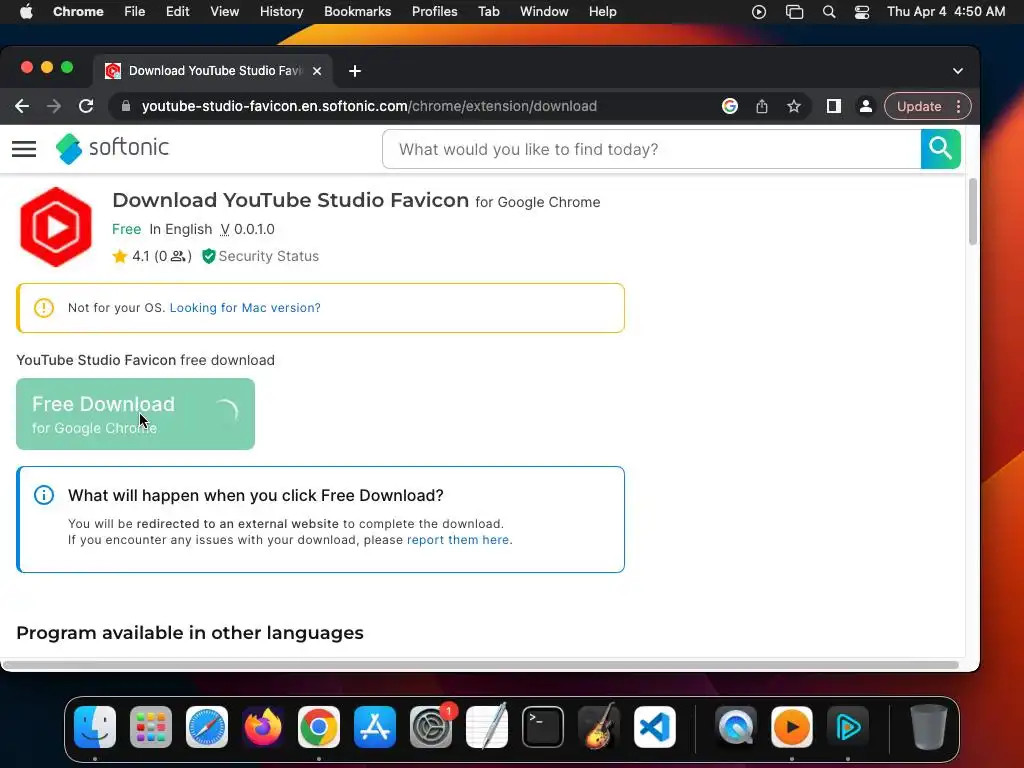
Task: Open the Bookmarks menu
Action: tap(357, 12)
